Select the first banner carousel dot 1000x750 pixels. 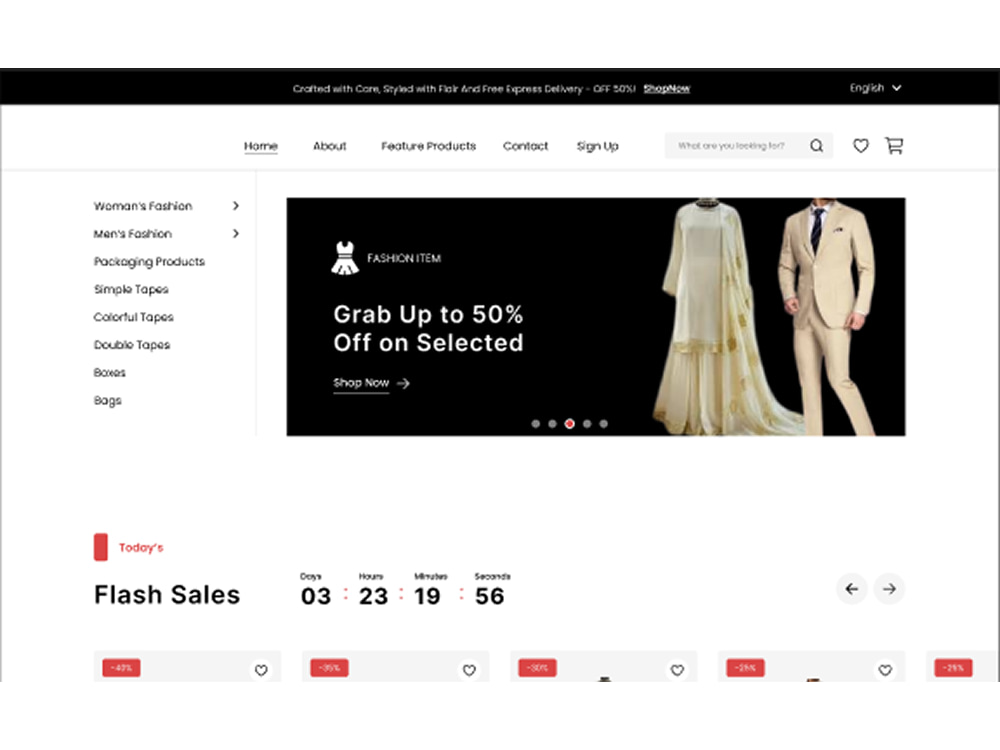[536, 423]
